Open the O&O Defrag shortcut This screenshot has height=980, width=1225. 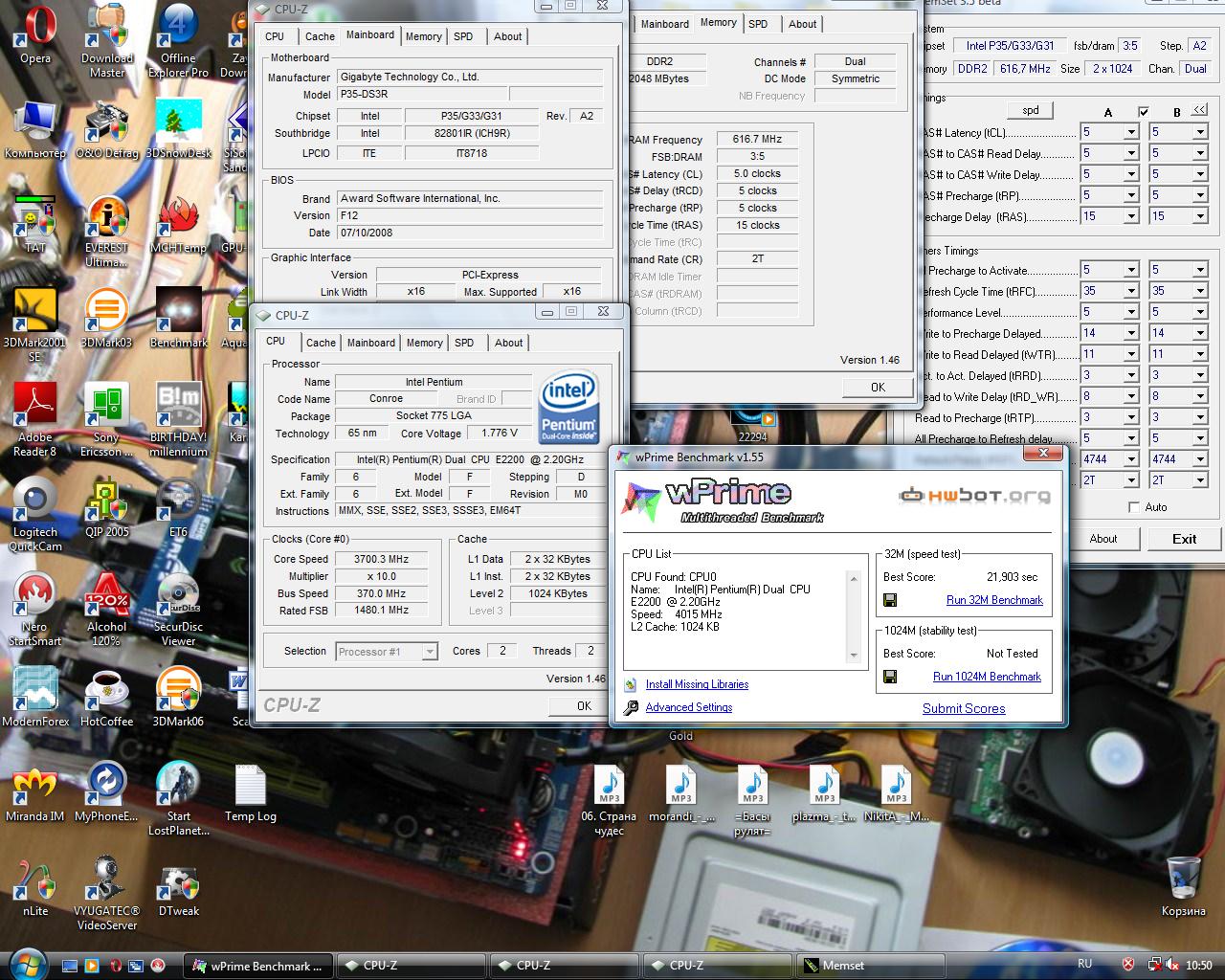coord(106,129)
